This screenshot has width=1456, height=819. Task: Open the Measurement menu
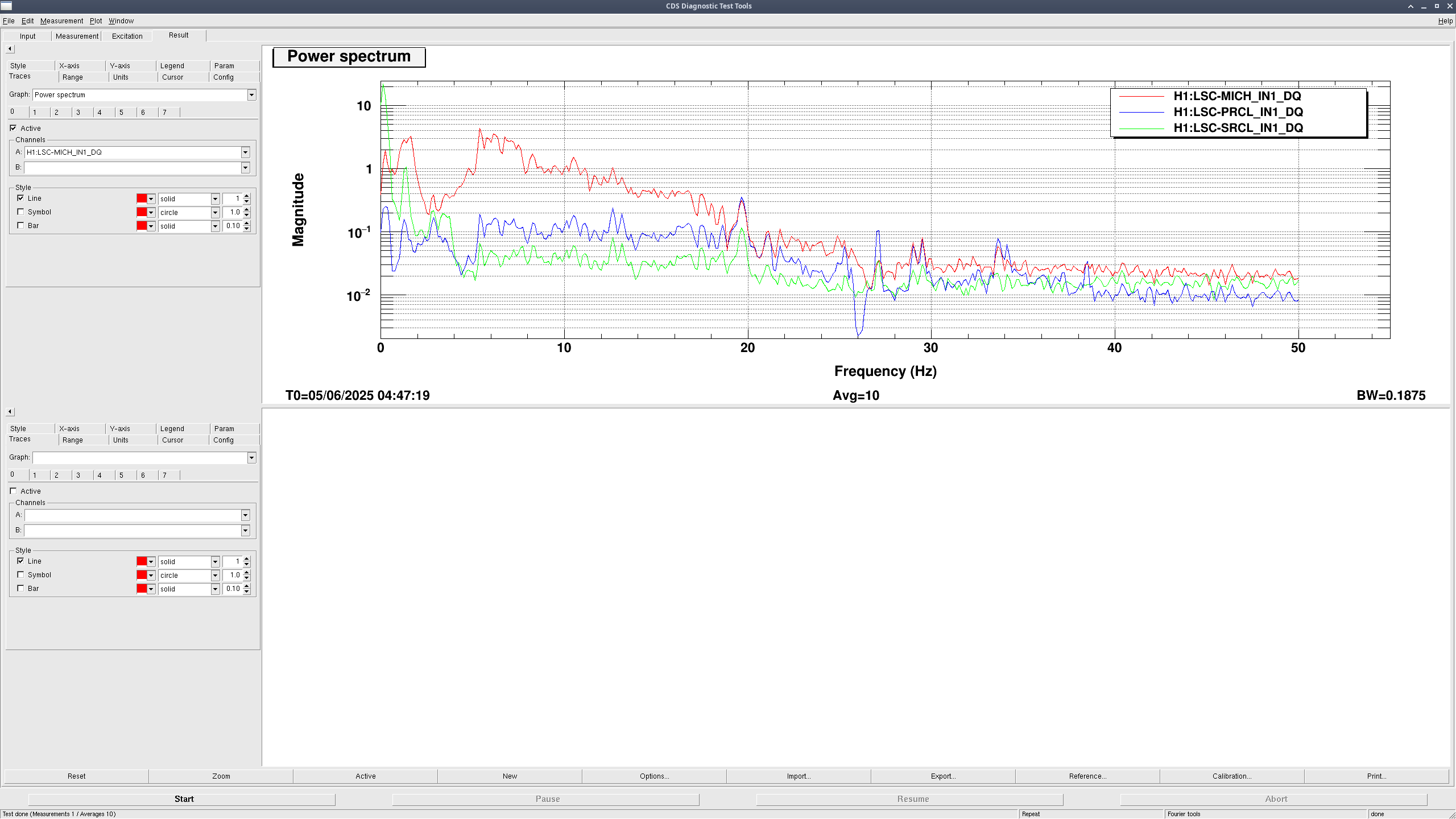point(61,21)
